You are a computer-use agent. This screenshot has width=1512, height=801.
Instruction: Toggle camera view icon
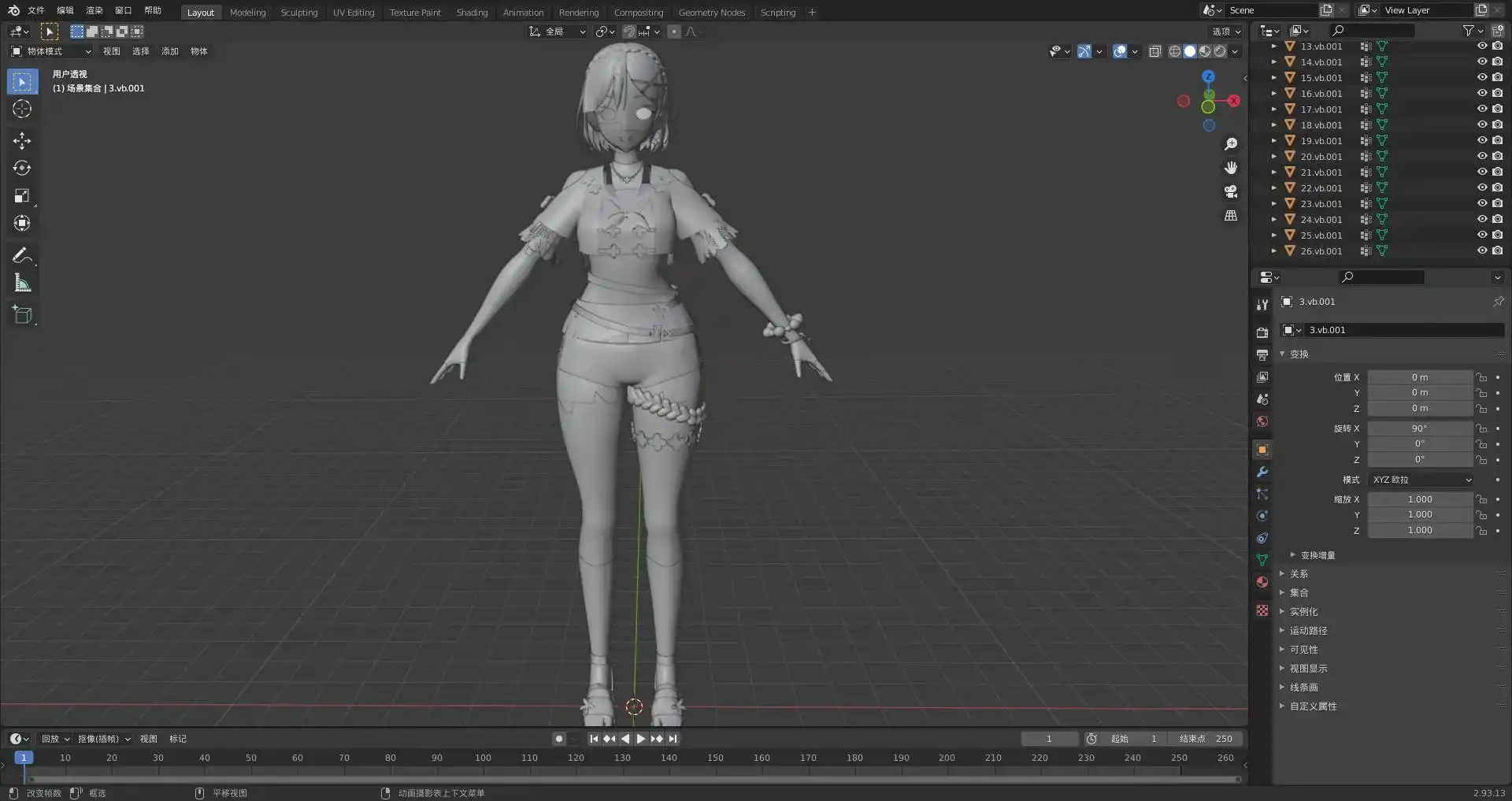1231,191
